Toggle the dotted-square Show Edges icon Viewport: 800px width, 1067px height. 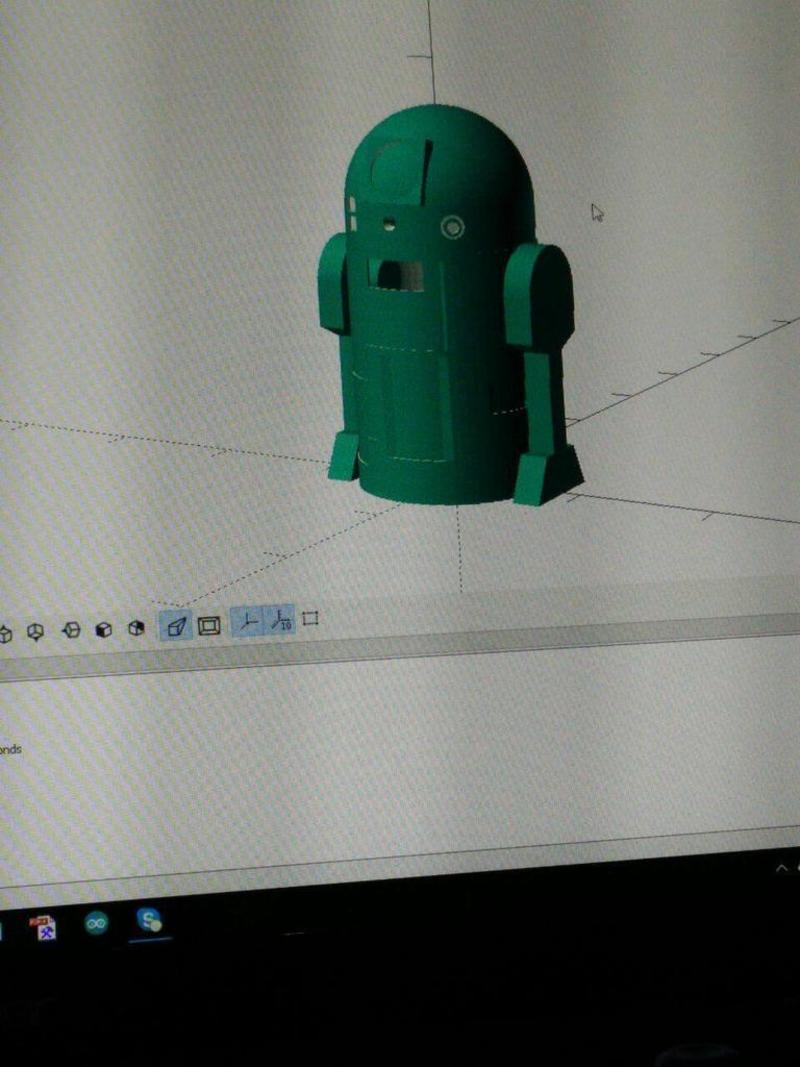pos(310,618)
